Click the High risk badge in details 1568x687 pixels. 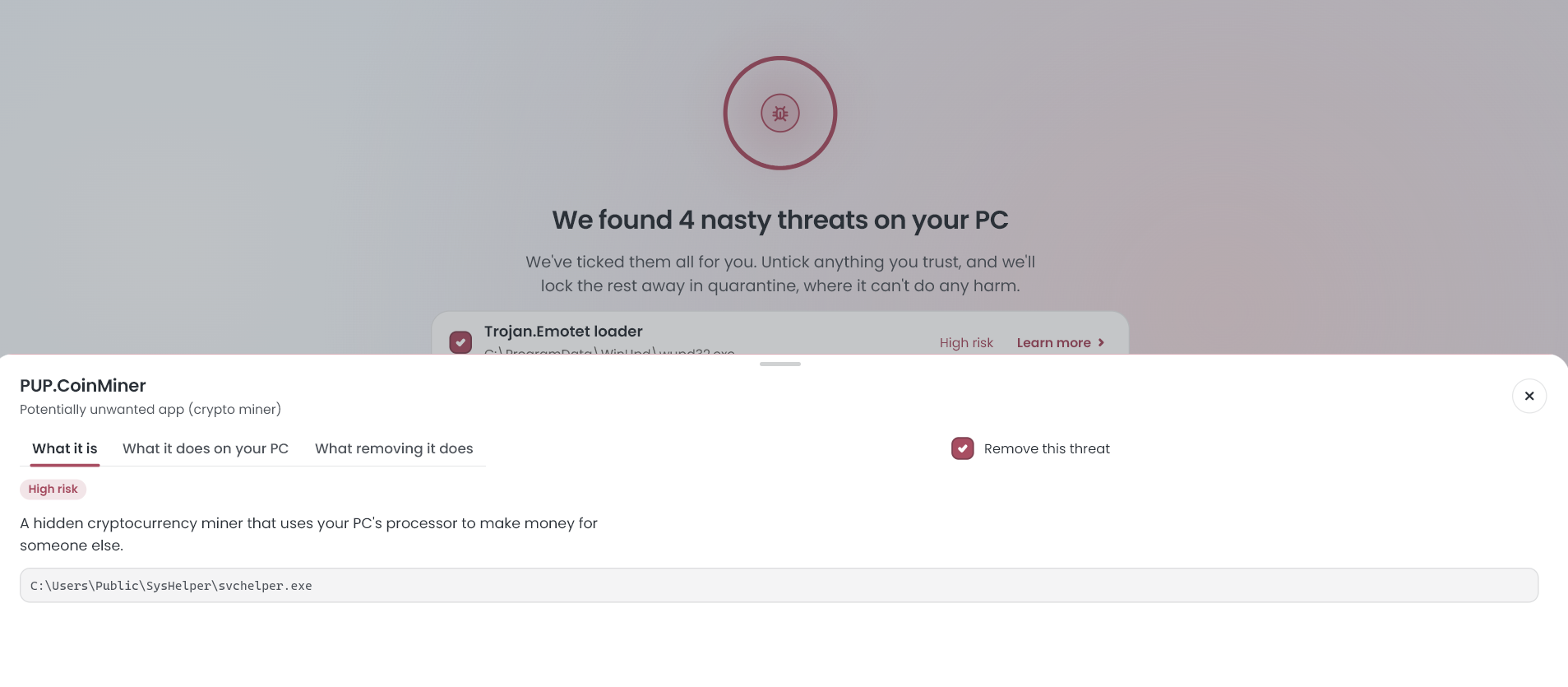tap(53, 489)
